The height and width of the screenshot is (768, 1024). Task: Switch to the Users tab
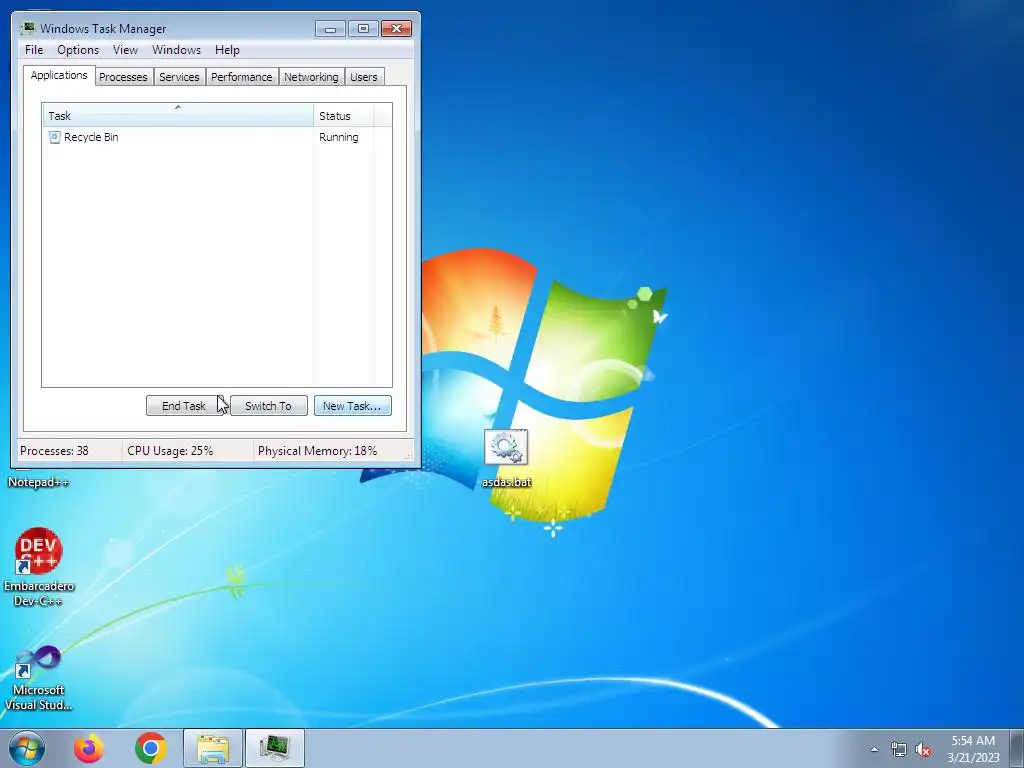click(364, 77)
